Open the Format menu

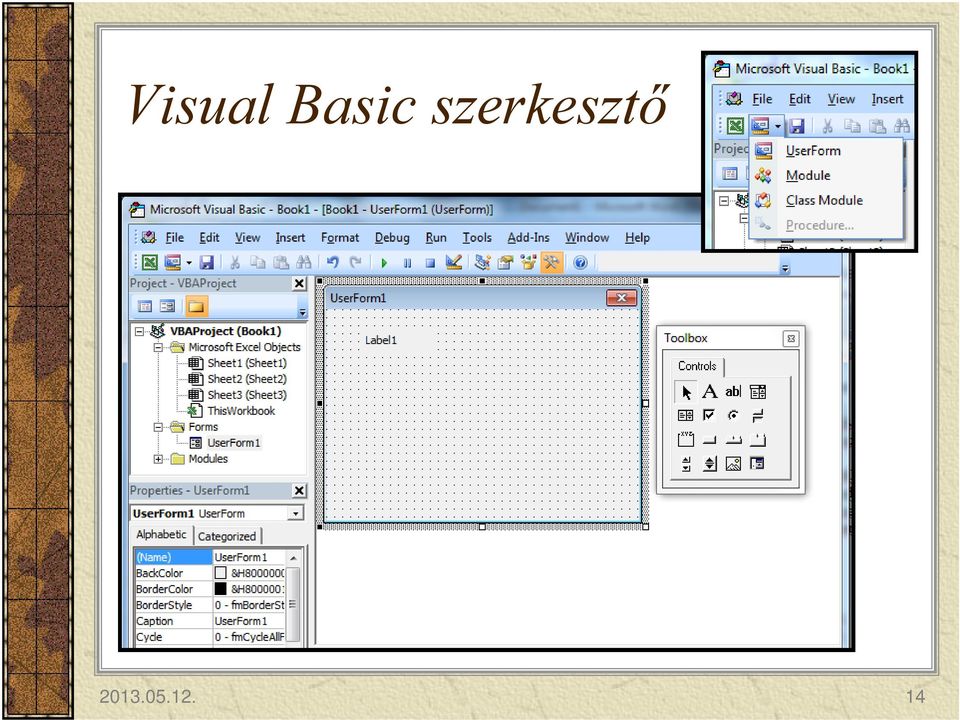click(x=340, y=238)
